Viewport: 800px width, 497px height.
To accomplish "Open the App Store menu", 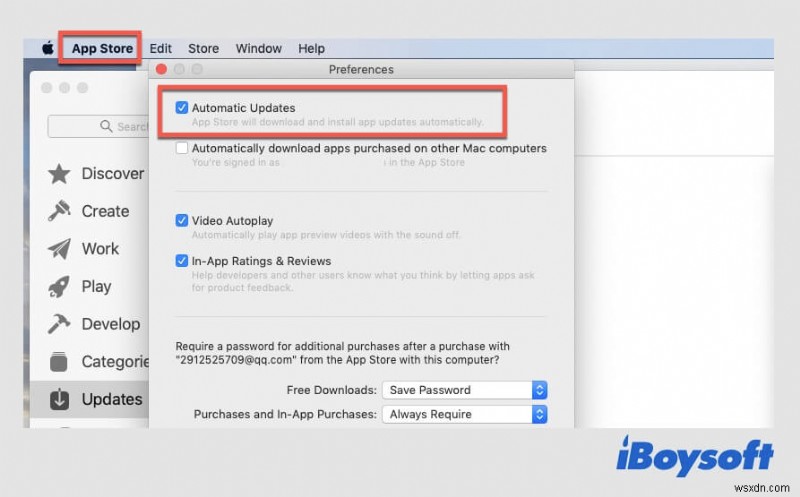I will pos(102,48).
